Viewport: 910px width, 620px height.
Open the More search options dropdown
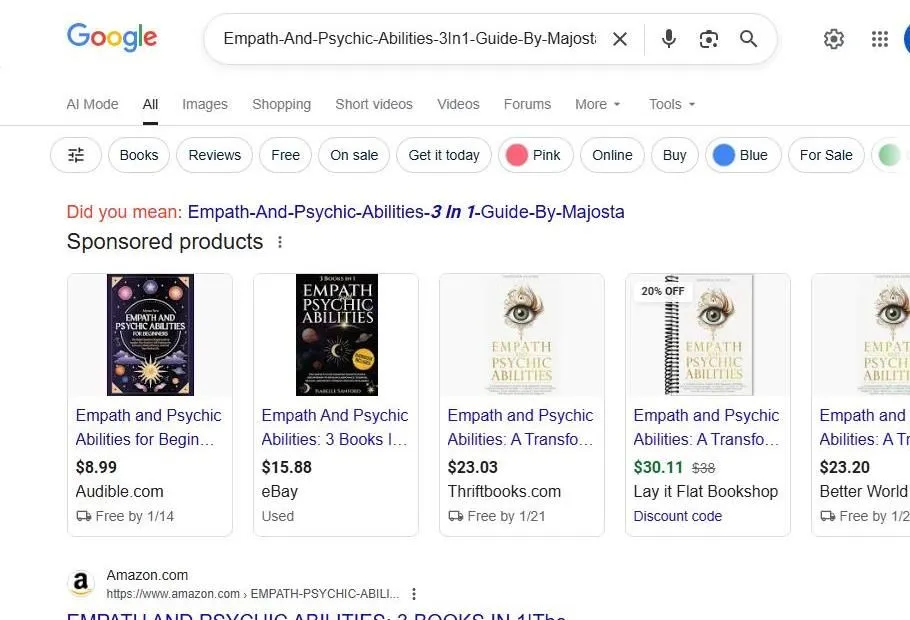(x=597, y=104)
